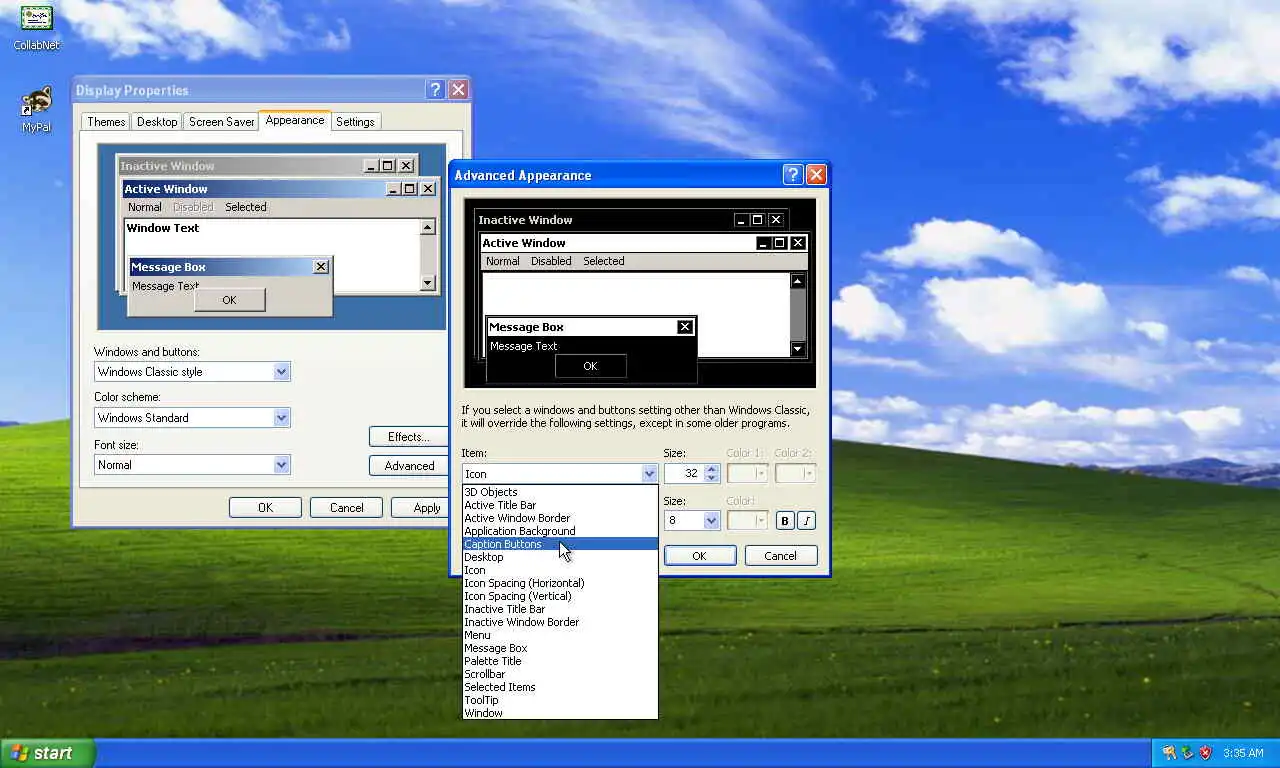Pick Message Box in the Item list

pyautogui.click(x=560, y=648)
